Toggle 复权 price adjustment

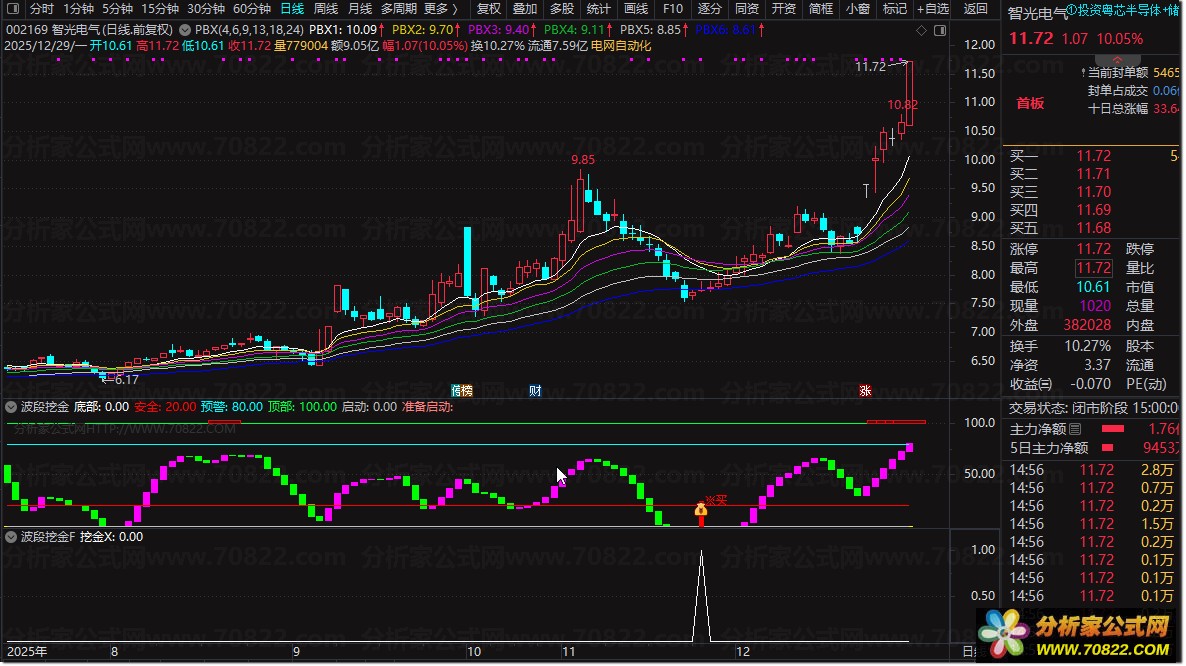tap(489, 9)
